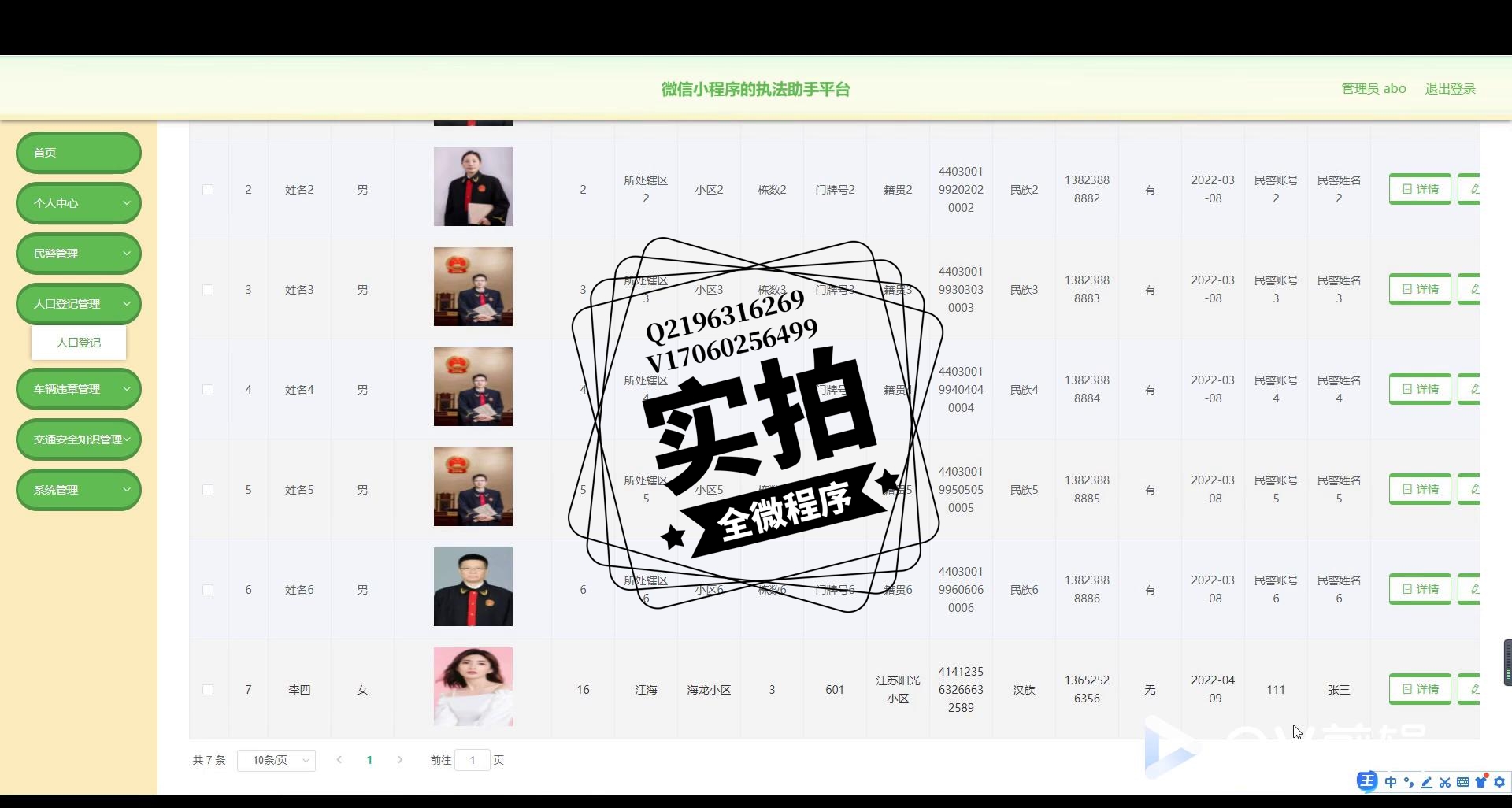Expand the 交通安全知识管理 sidebar menu
This screenshot has height=808, width=1512.
(79, 439)
